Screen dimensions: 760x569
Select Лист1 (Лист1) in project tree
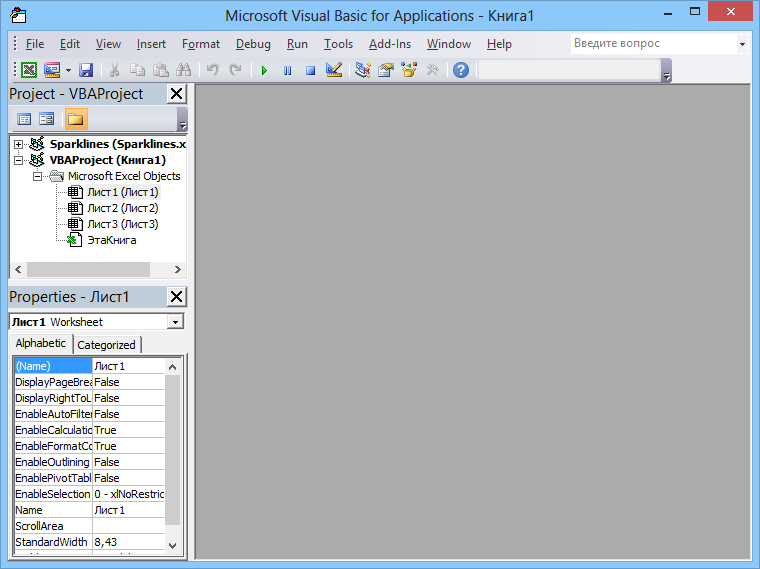123,192
